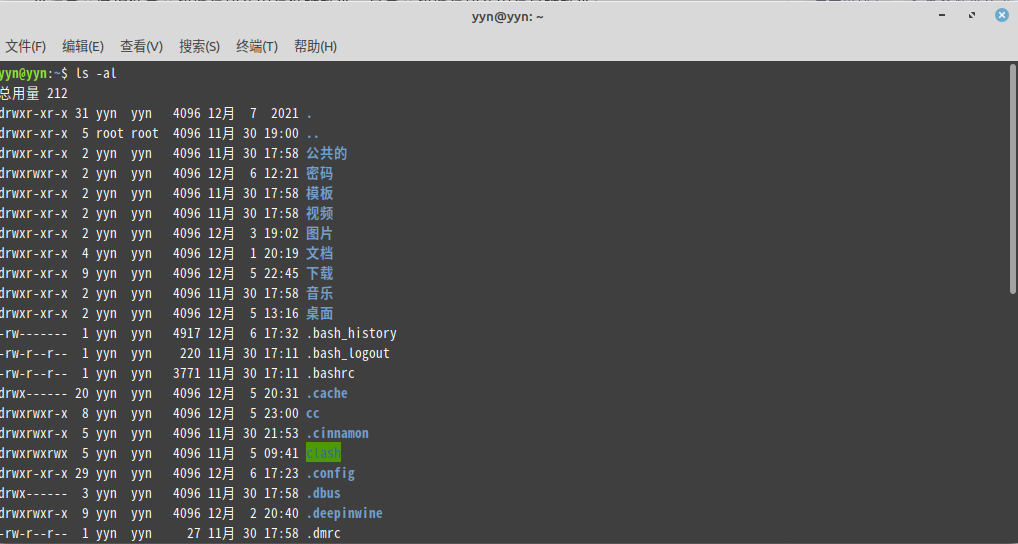Open the 终端(T) menu

tap(256, 46)
